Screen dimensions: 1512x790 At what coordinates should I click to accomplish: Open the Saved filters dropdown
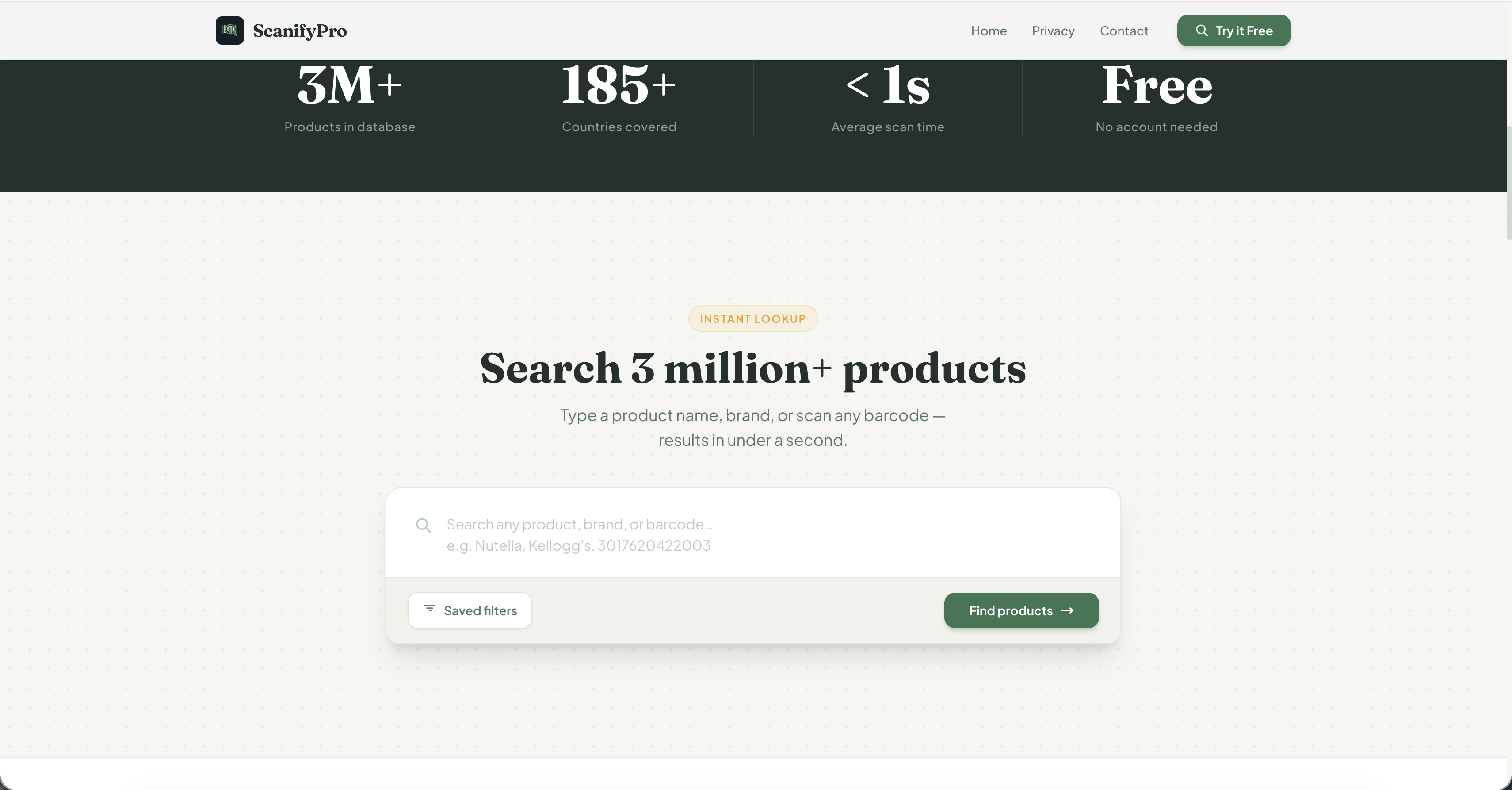(470, 610)
